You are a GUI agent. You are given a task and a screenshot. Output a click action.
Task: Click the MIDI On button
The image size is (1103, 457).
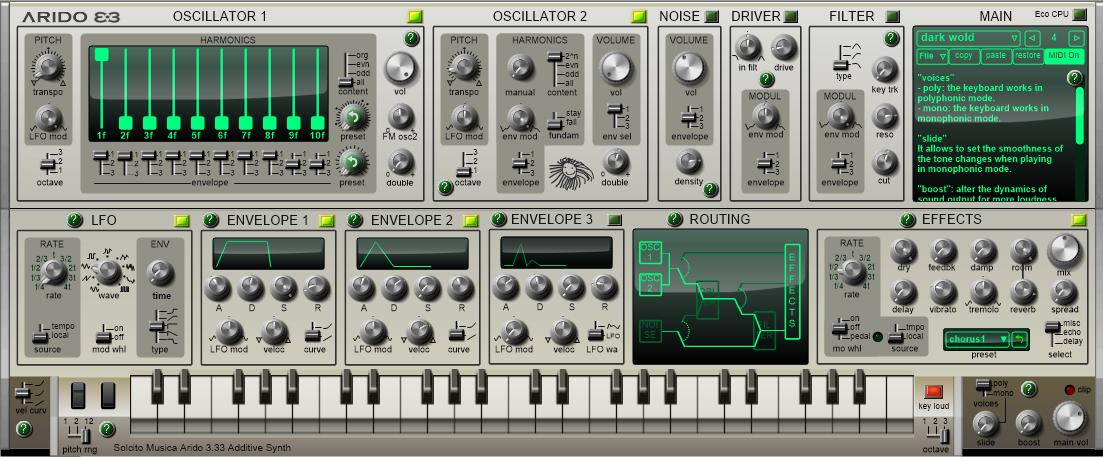tap(1064, 56)
